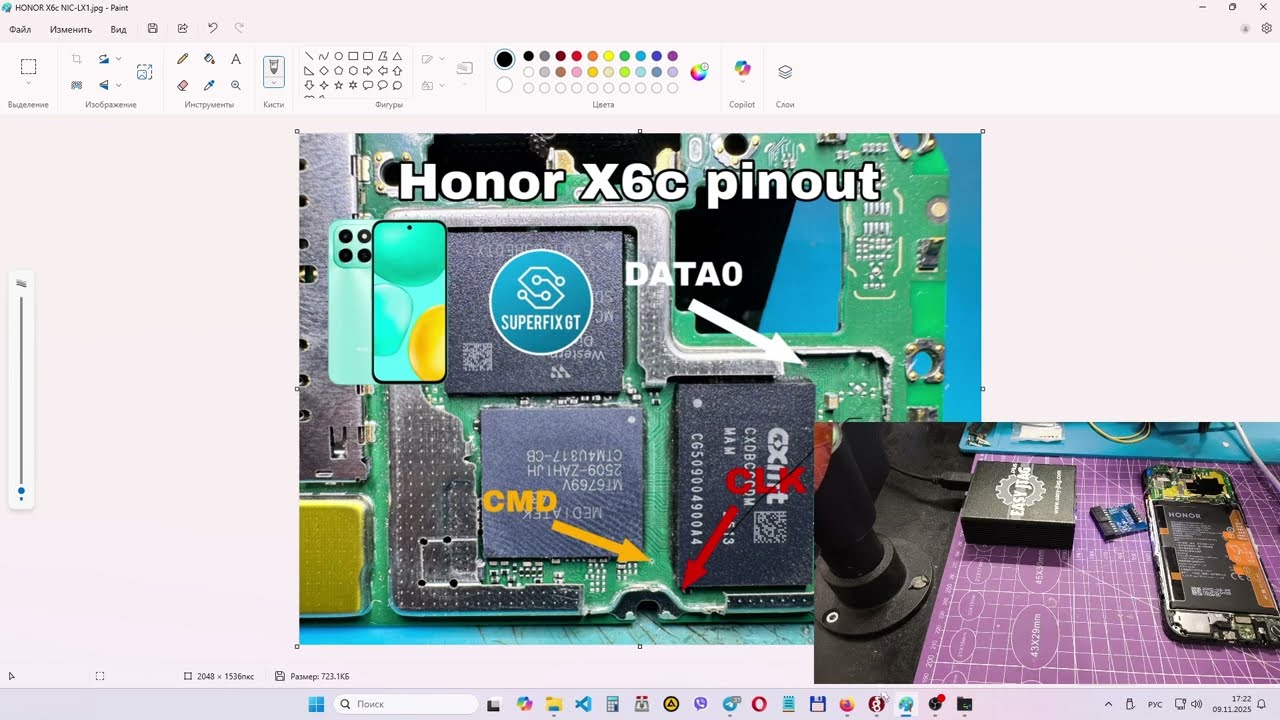Image resolution: width=1280 pixels, height=720 pixels.
Task: Undo the last action
Action: 212,29
